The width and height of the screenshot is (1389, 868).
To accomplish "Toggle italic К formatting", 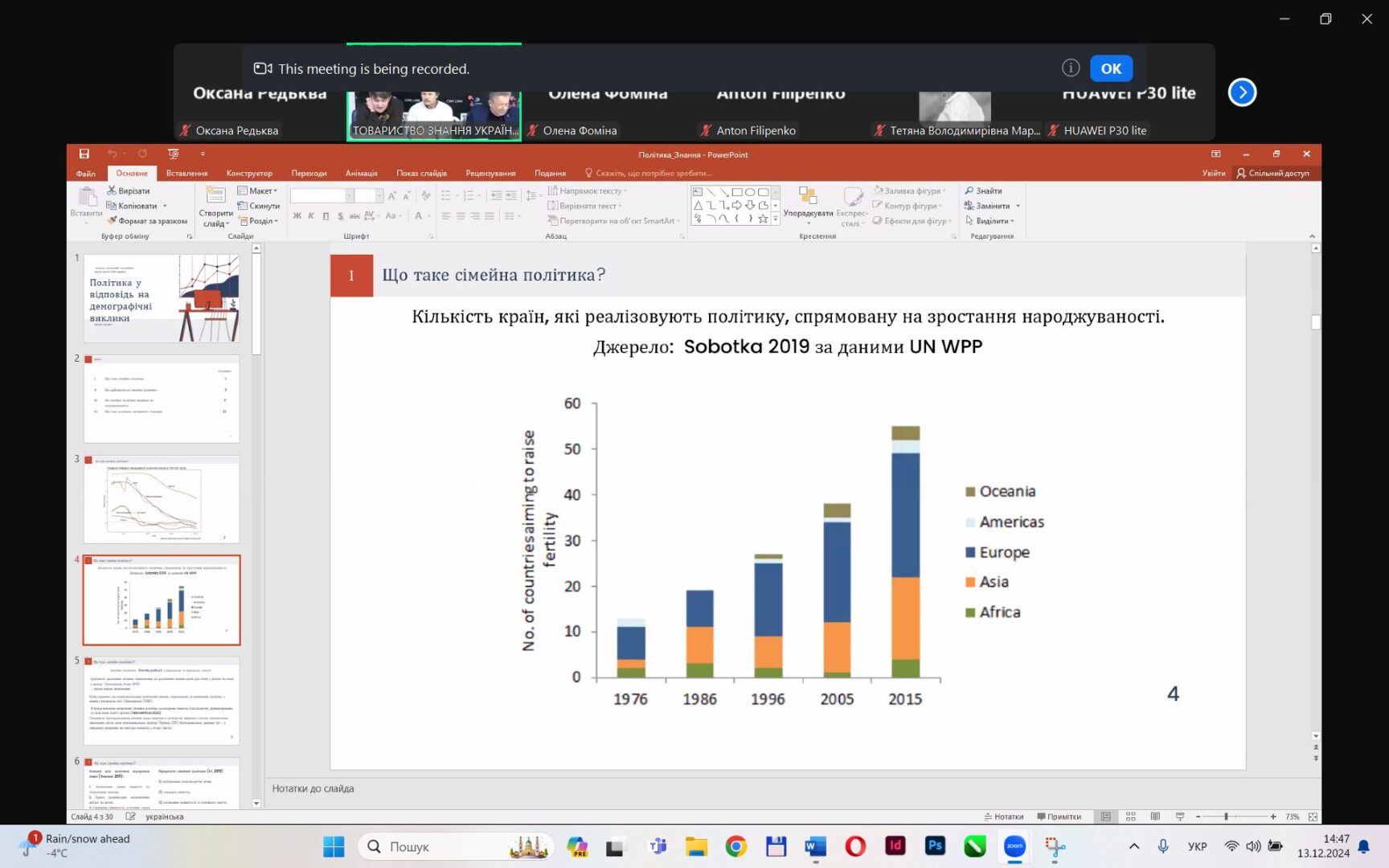I will (311, 215).
